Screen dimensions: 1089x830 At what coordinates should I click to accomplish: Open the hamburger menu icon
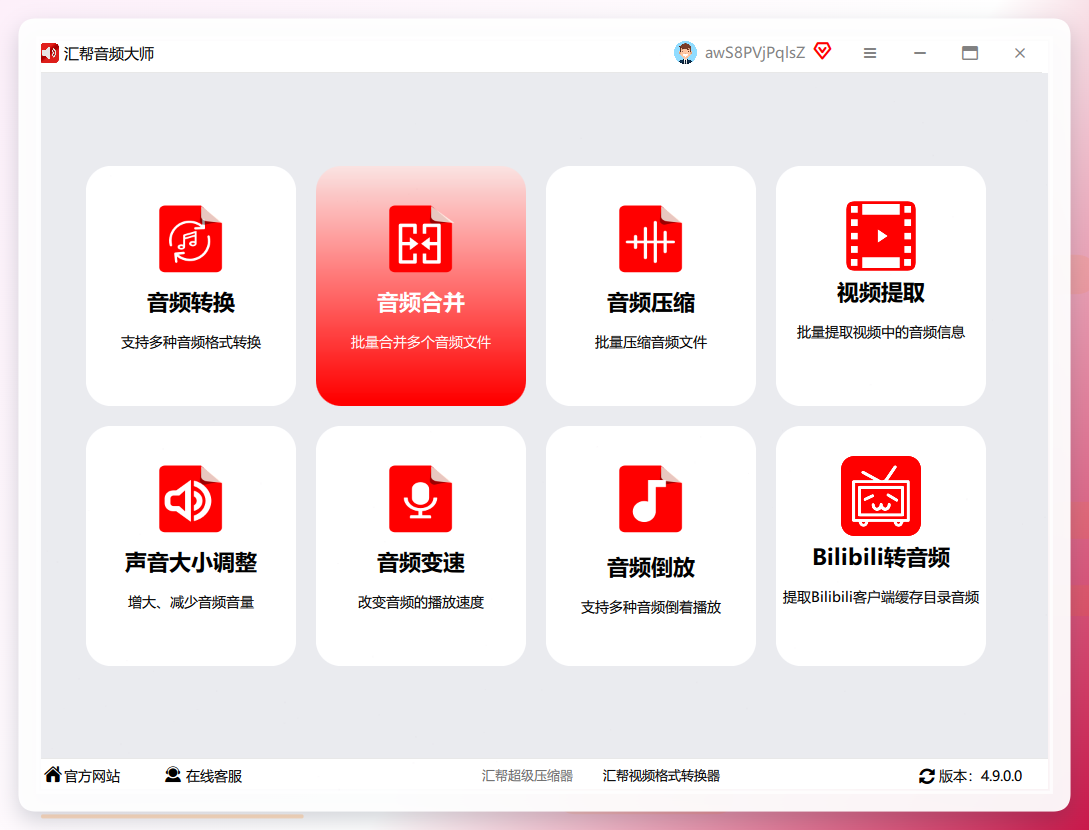click(x=870, y=53)
